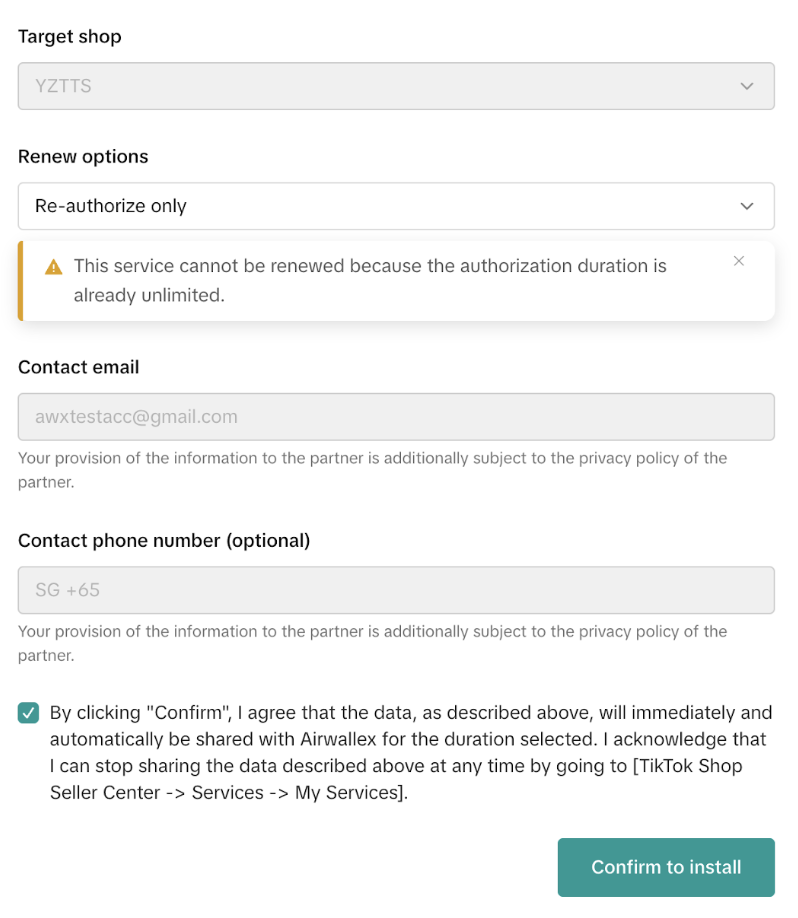Click the agreement text mentioning Airwallex
The width and height of the screenshot is (798, 918).
tap(408, 740)
